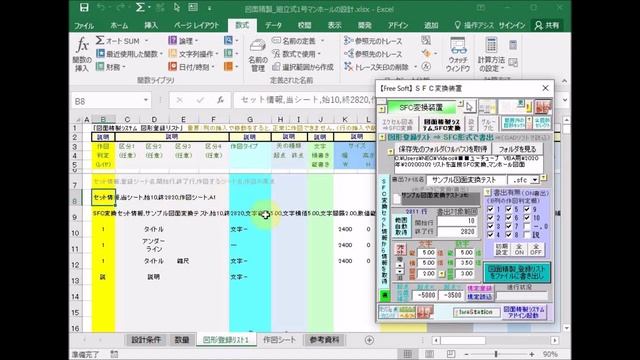Click Create from Selection (選択範囲から作成)
Screen dimensions: 640x360
point(303,67)
